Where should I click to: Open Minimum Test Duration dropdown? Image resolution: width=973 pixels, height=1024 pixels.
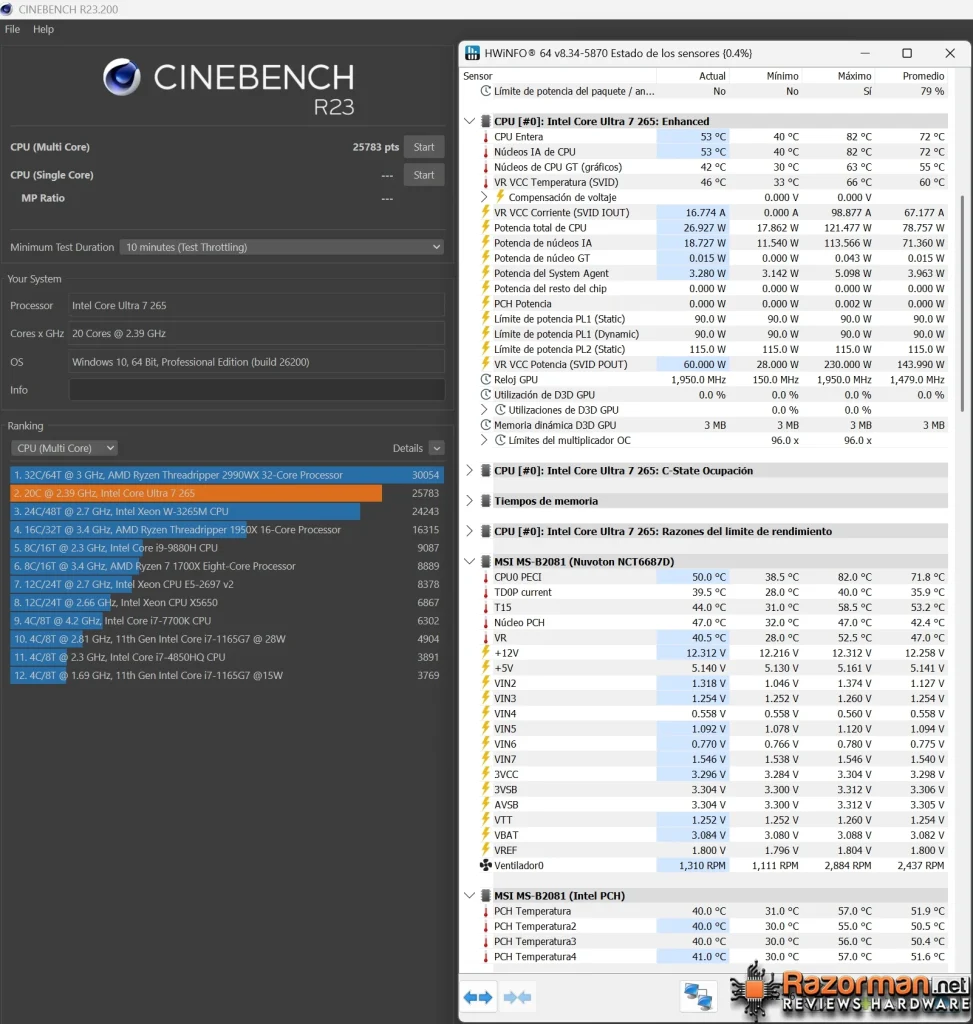(x=282, y=247)
